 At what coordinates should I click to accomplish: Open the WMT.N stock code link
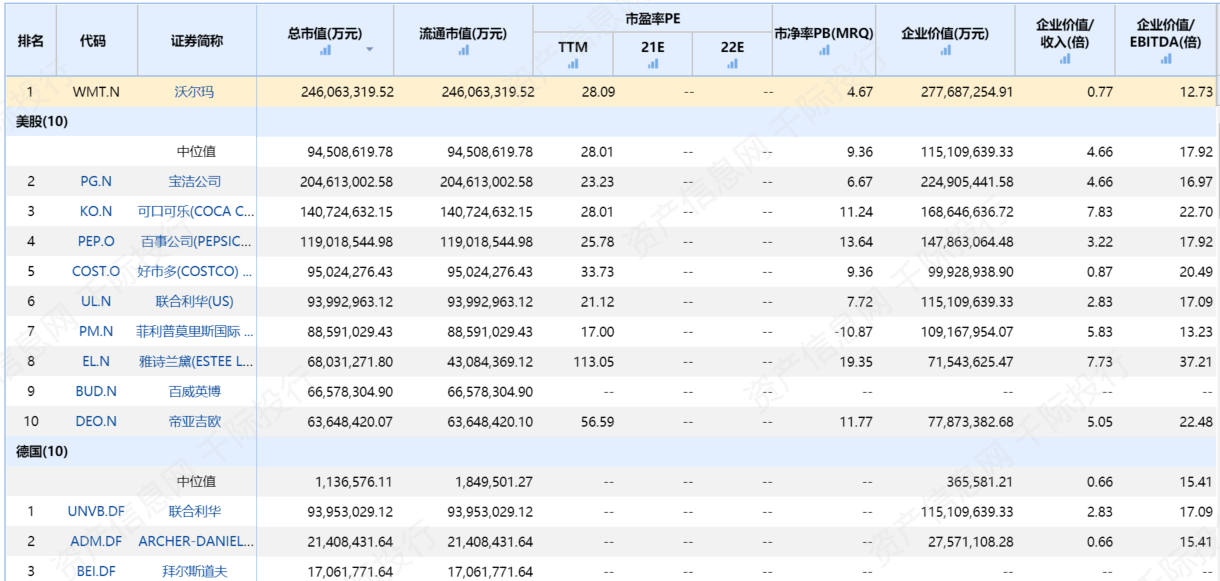coord(96,92)
